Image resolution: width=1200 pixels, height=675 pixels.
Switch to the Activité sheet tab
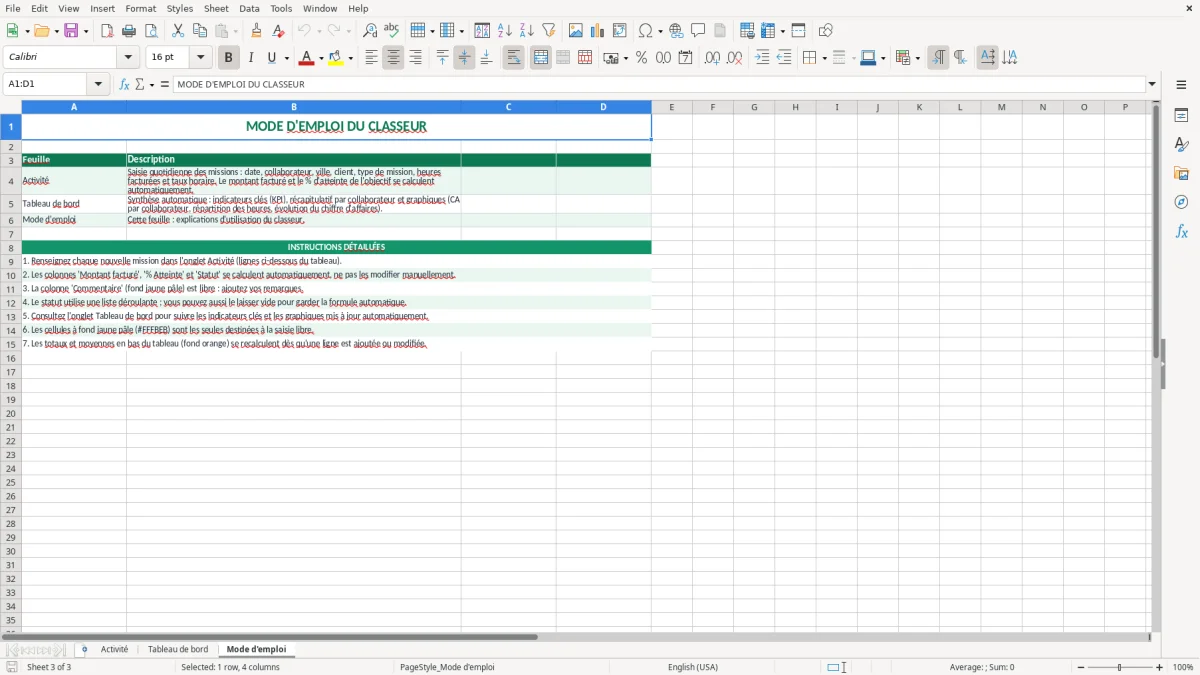tap(114, 649)
